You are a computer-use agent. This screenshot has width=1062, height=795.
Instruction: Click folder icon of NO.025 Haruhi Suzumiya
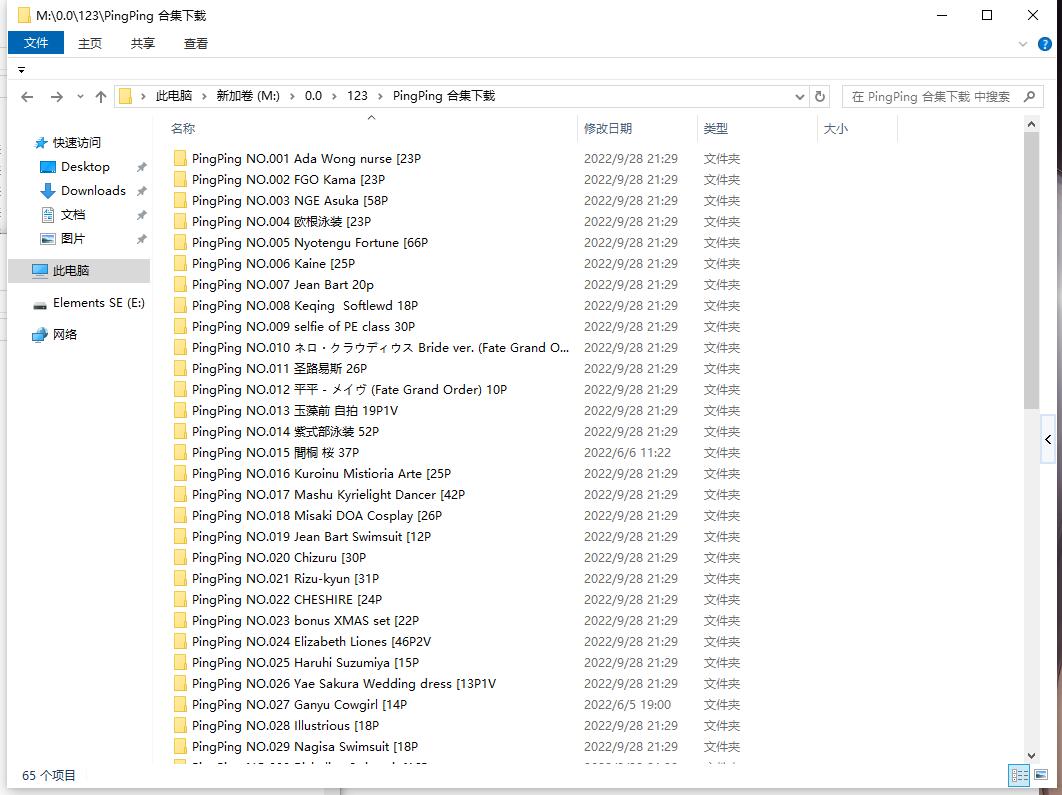[x=180, y=662]
